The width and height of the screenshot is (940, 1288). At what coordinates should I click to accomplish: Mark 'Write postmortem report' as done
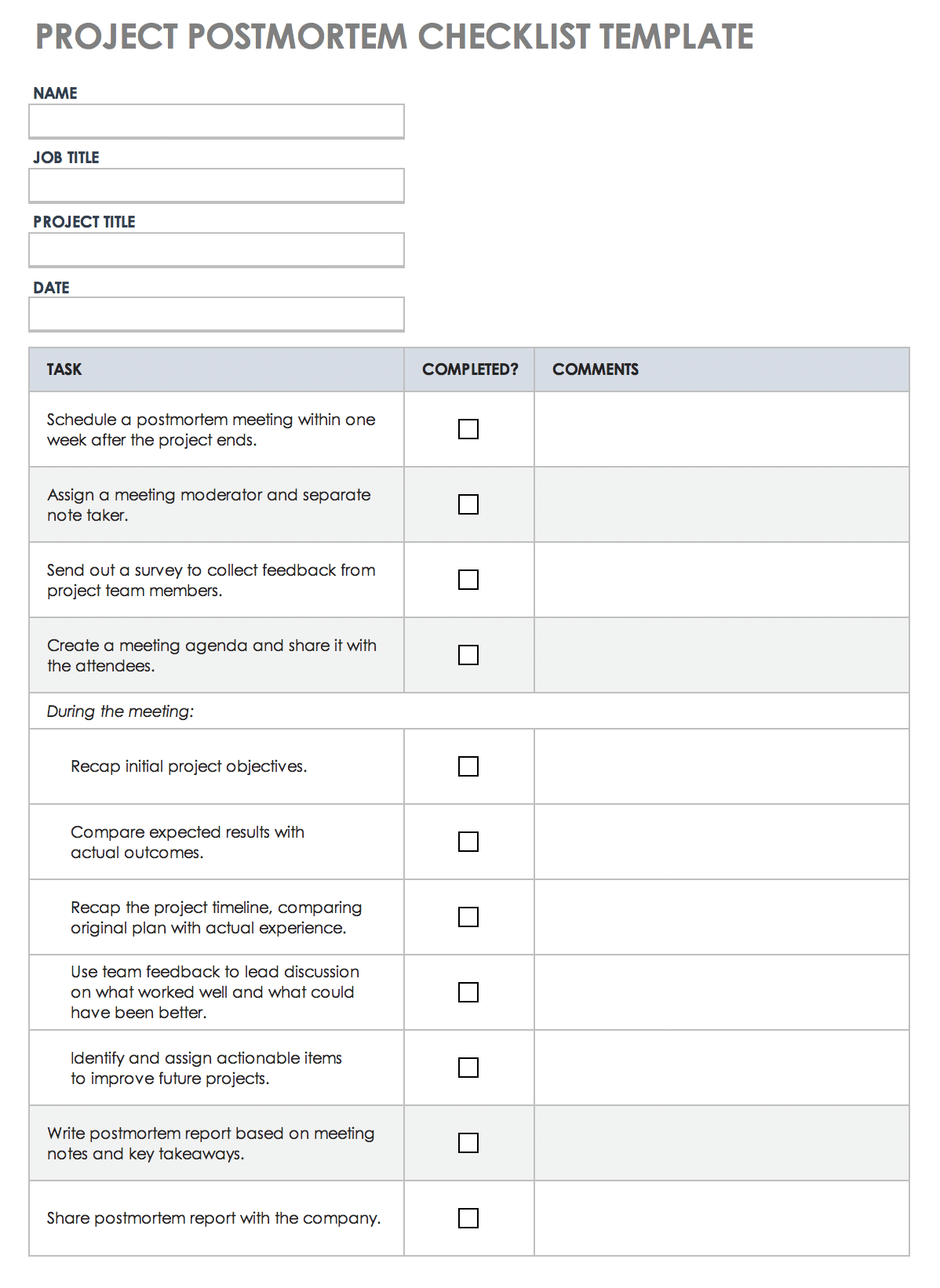tap(468, 1143)
